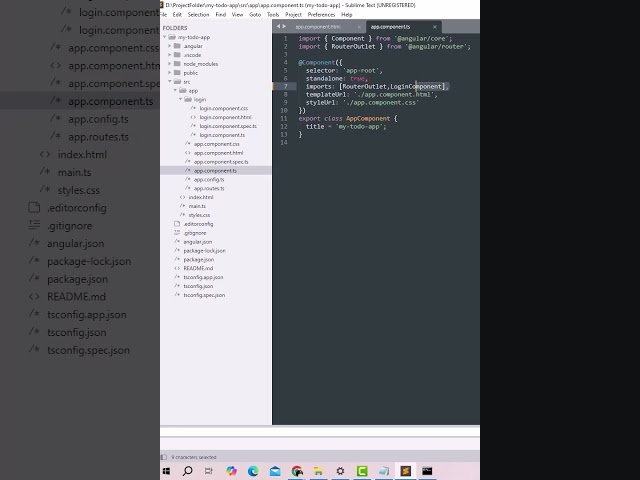This screenshot has height=480, width=640.
Task: Collapse the my-todo-app root folder
Action: click(165, 37)
